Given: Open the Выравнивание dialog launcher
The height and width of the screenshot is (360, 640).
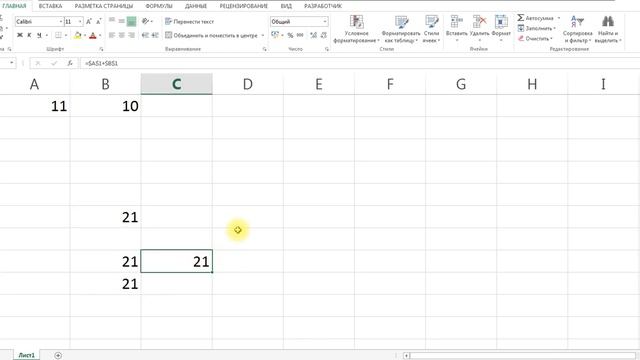Looking at the screenshot, I should 264,49.
